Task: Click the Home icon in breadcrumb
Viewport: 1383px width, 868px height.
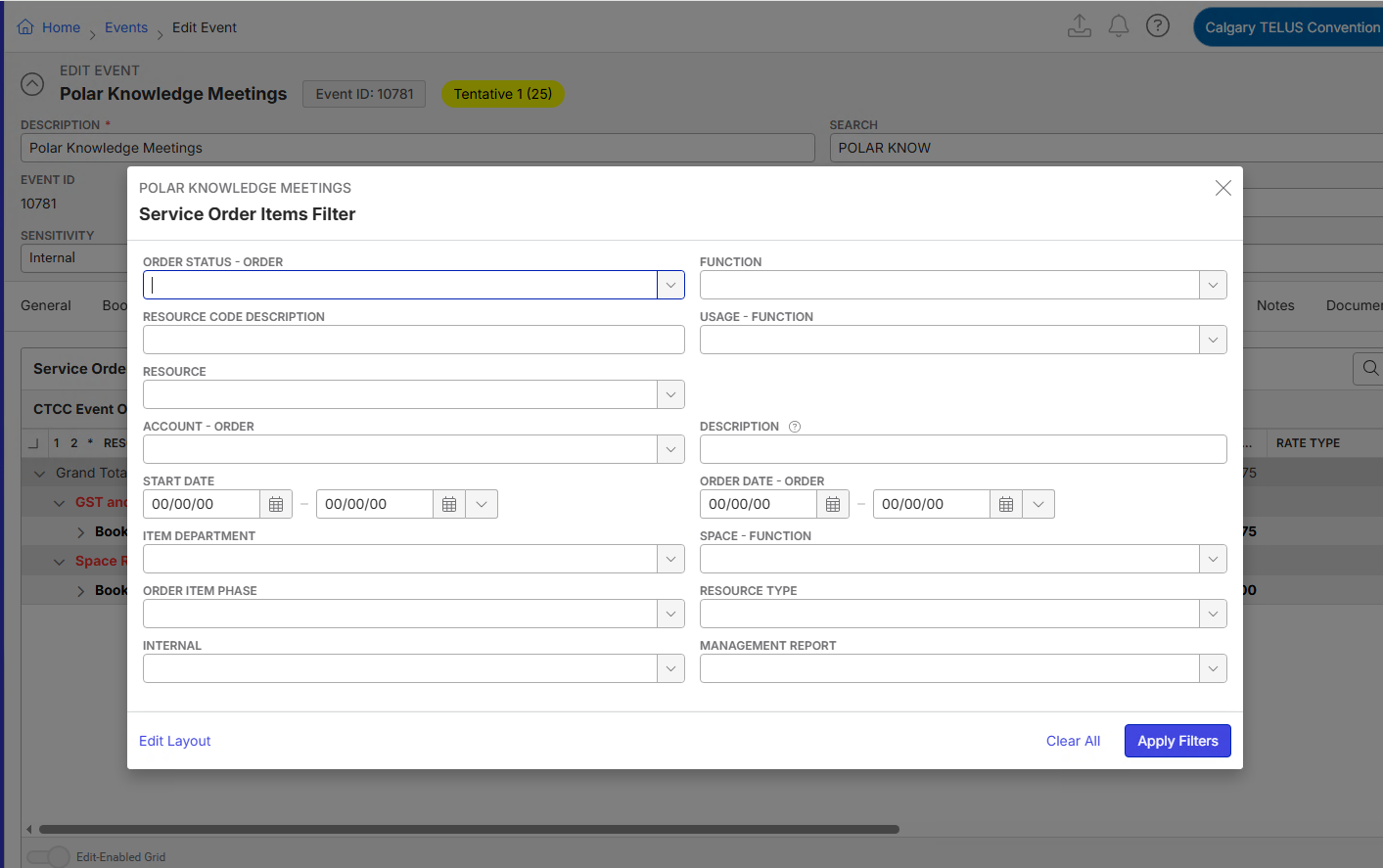Action: coord(26,27)
